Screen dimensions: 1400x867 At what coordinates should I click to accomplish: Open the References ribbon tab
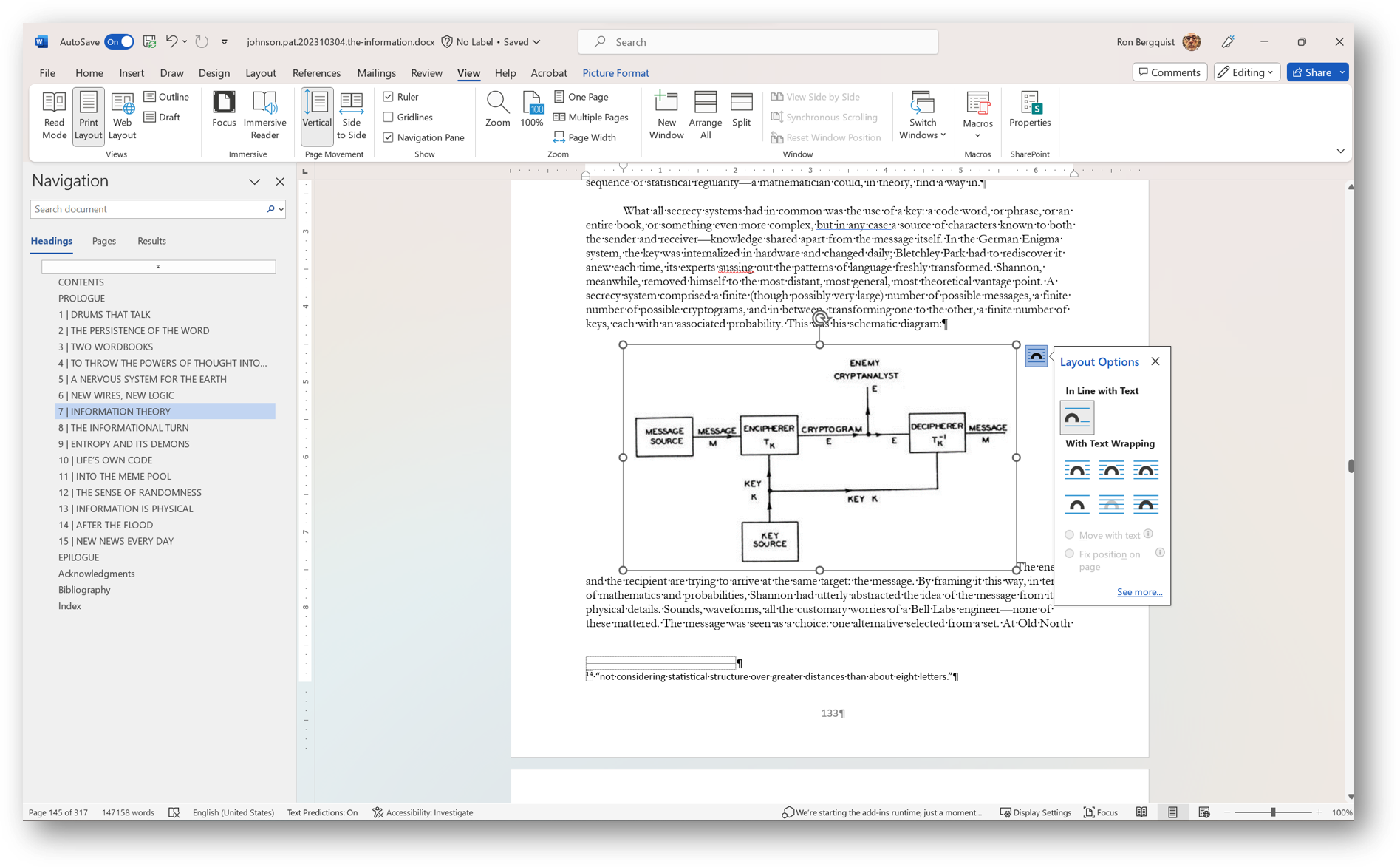(316, 72)
